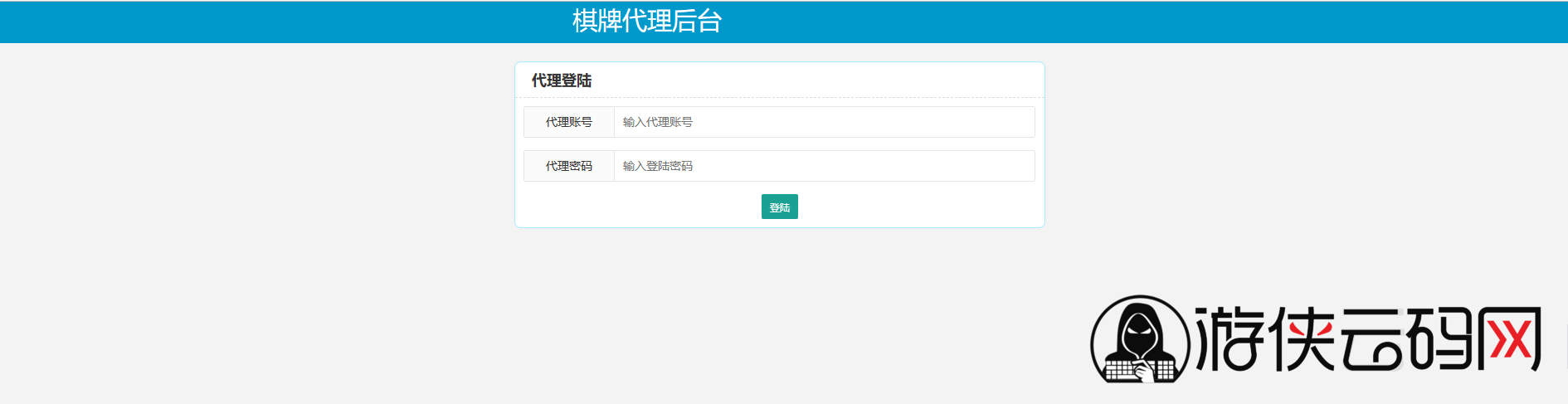Click the 棋牌代理后台 header title
Image resolution: width=1568 pixels, height=404 pixels.
tap(647, 22)
